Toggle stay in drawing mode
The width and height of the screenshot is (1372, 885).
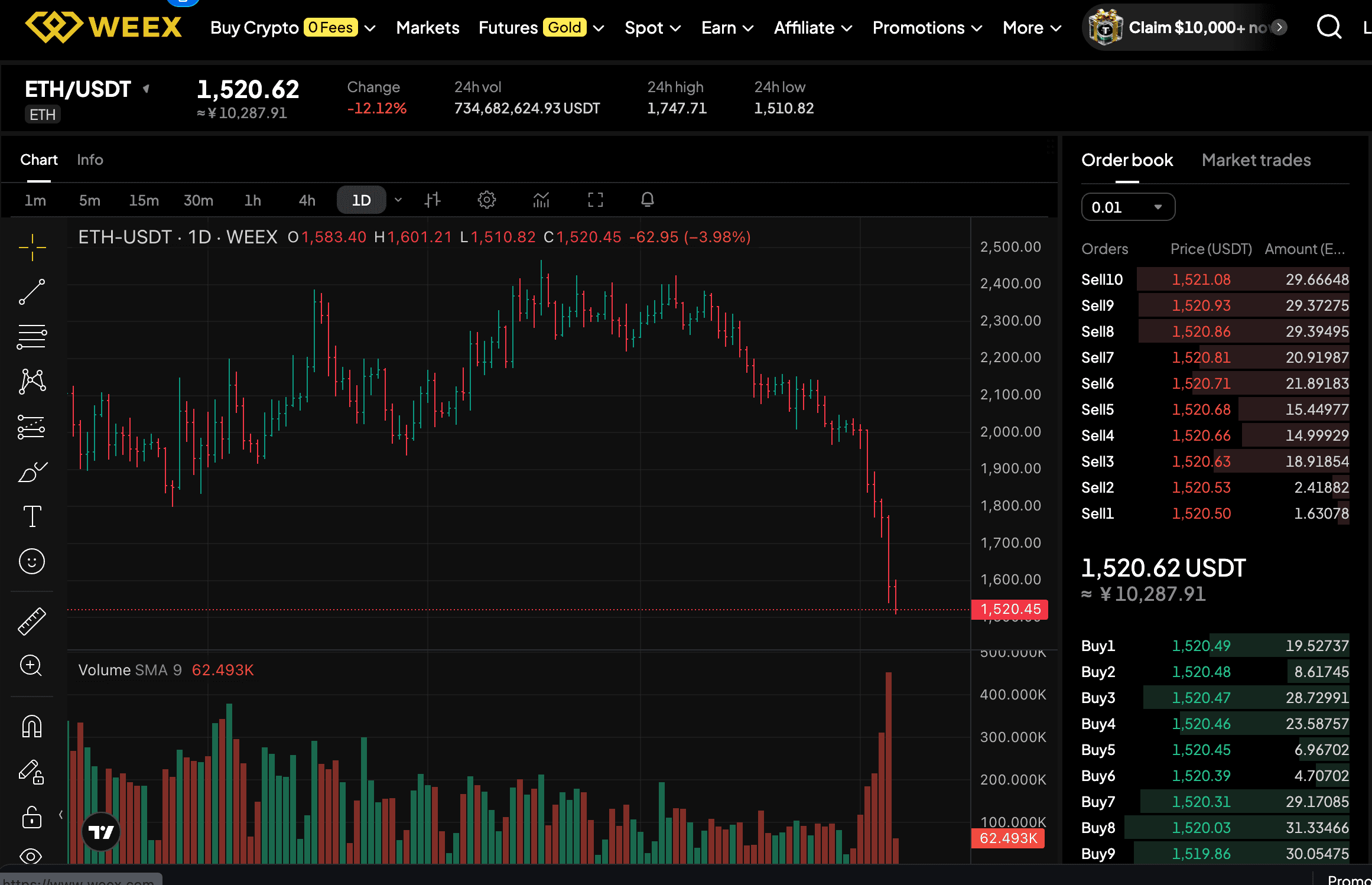click(x=32, y=772)
